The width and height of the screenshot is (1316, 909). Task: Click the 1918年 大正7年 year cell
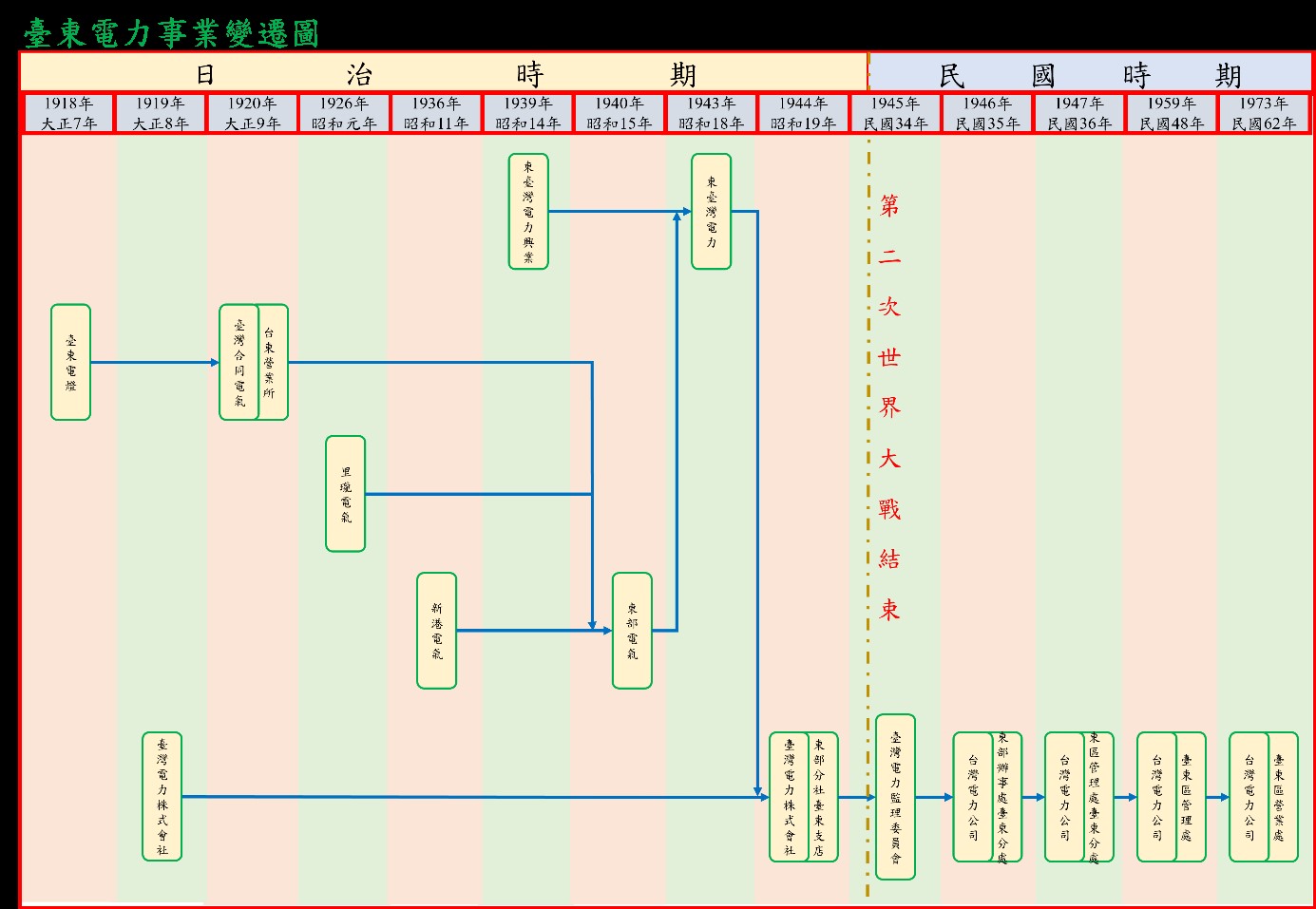click(68, 113)
